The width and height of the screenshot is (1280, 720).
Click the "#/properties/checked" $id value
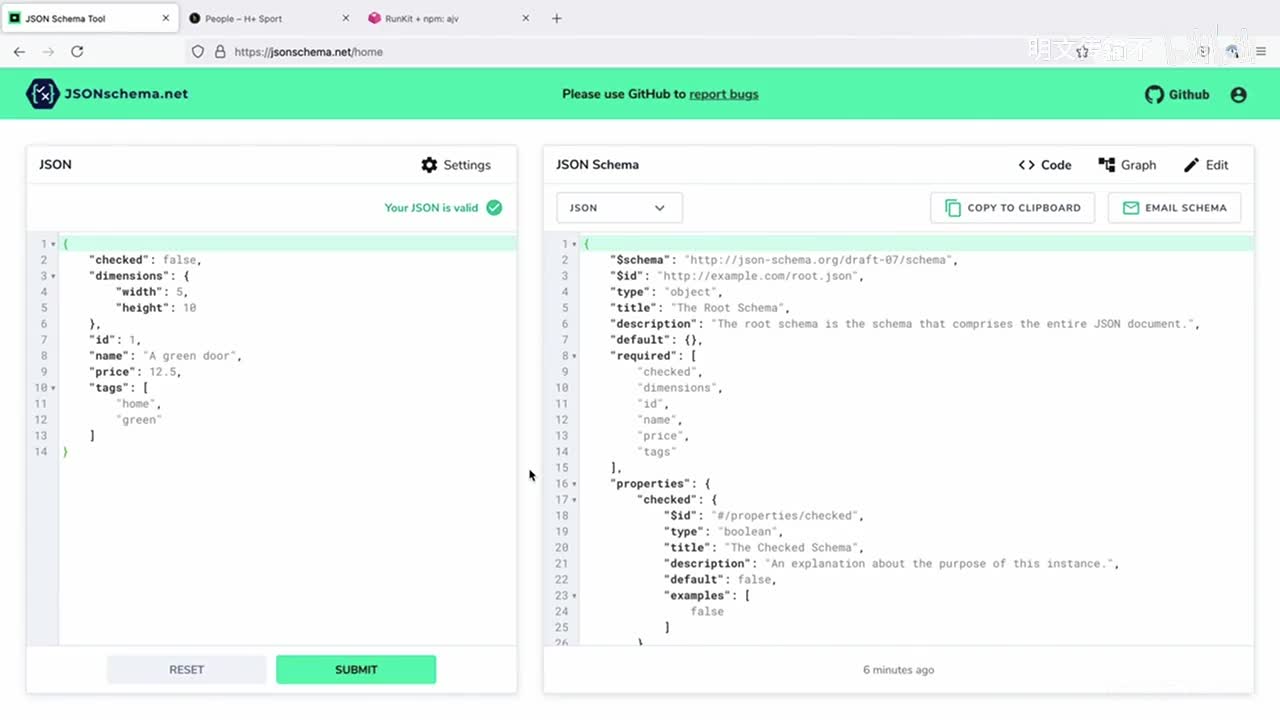coord(786,516)
